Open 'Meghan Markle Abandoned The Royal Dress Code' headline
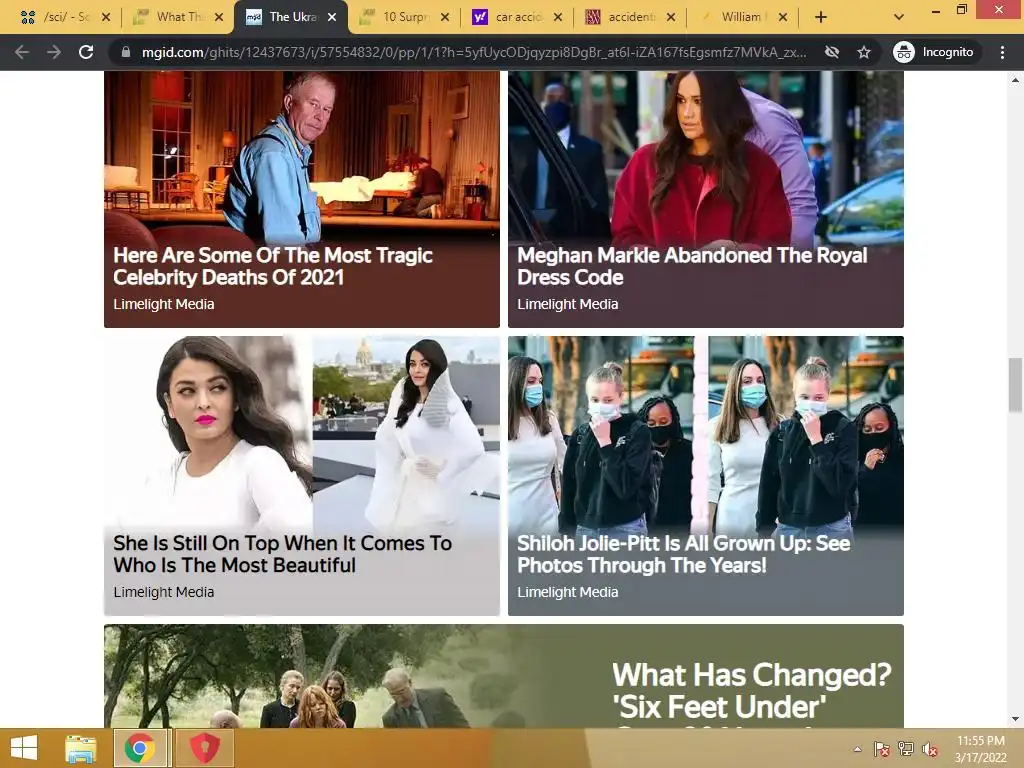Viewport: 1024px width, 768px height. pos(692,266)
